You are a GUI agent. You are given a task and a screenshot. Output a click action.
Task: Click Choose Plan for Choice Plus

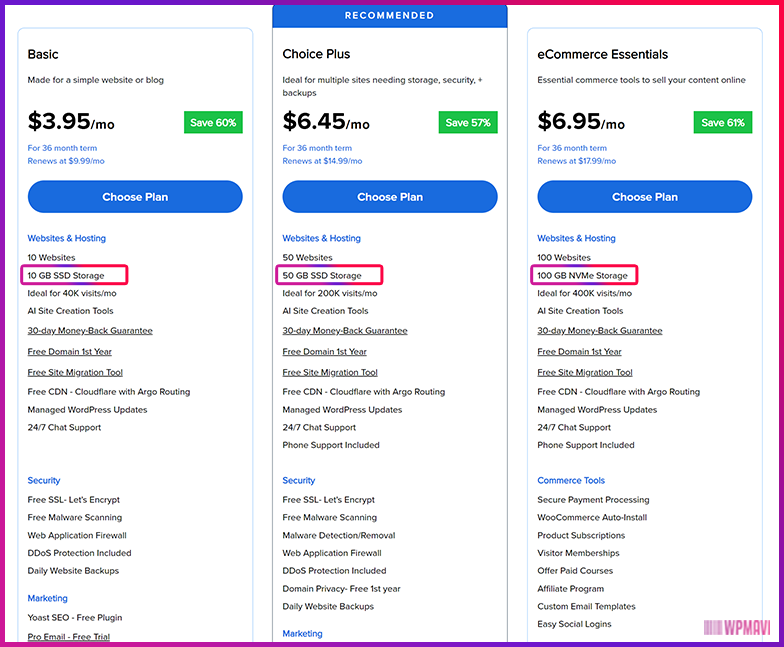click(x=390, y=196)
